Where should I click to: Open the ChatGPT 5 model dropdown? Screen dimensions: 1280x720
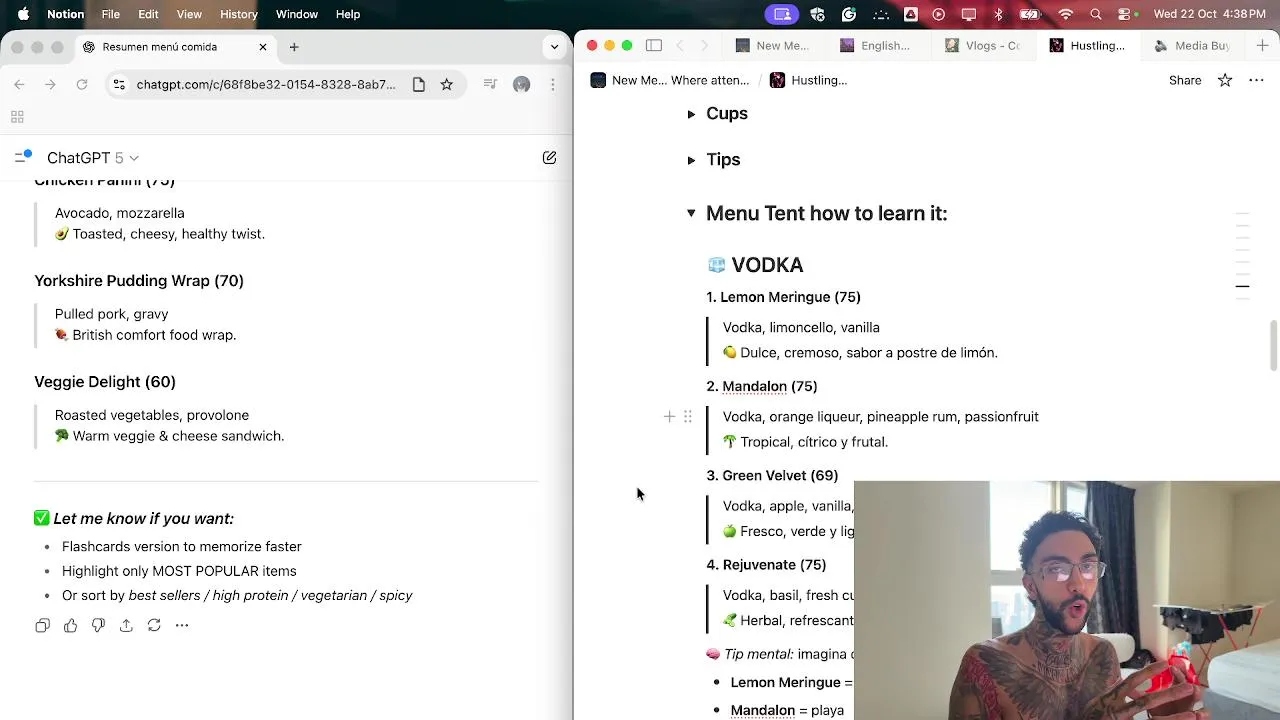93,158
